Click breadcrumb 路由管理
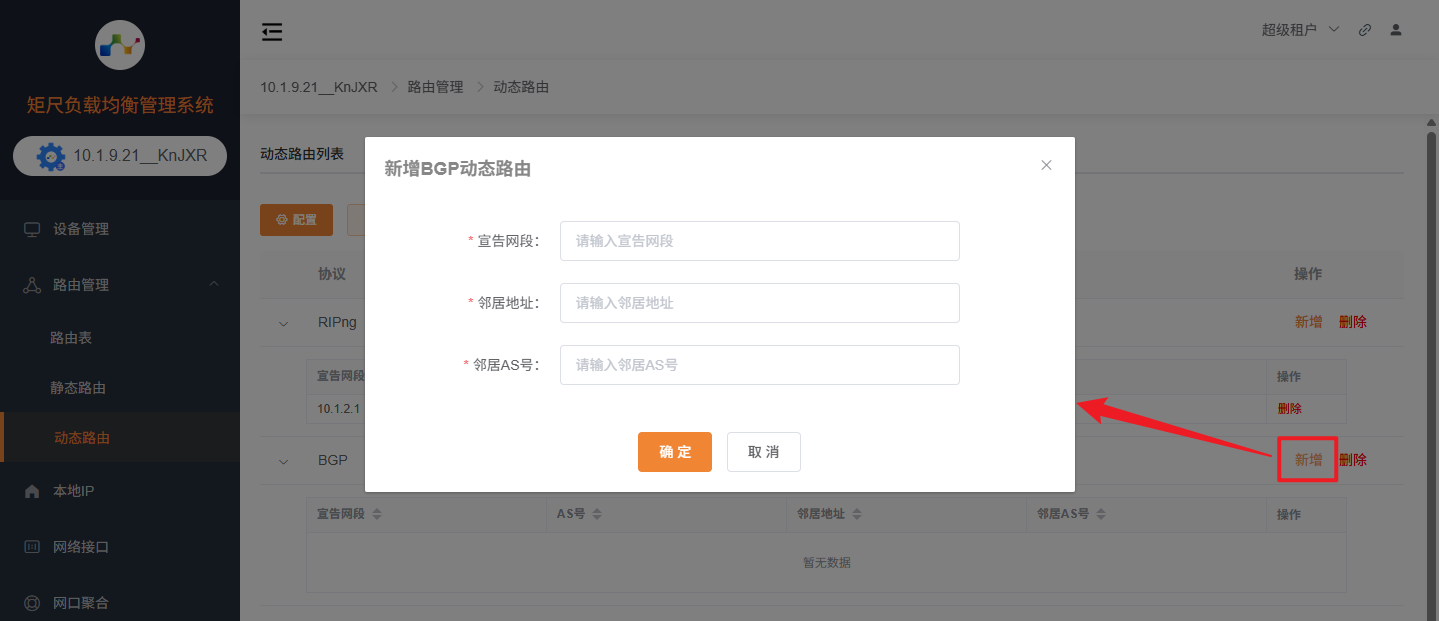This screenshot has height=621, width=1439. click(x=436, y=87)
